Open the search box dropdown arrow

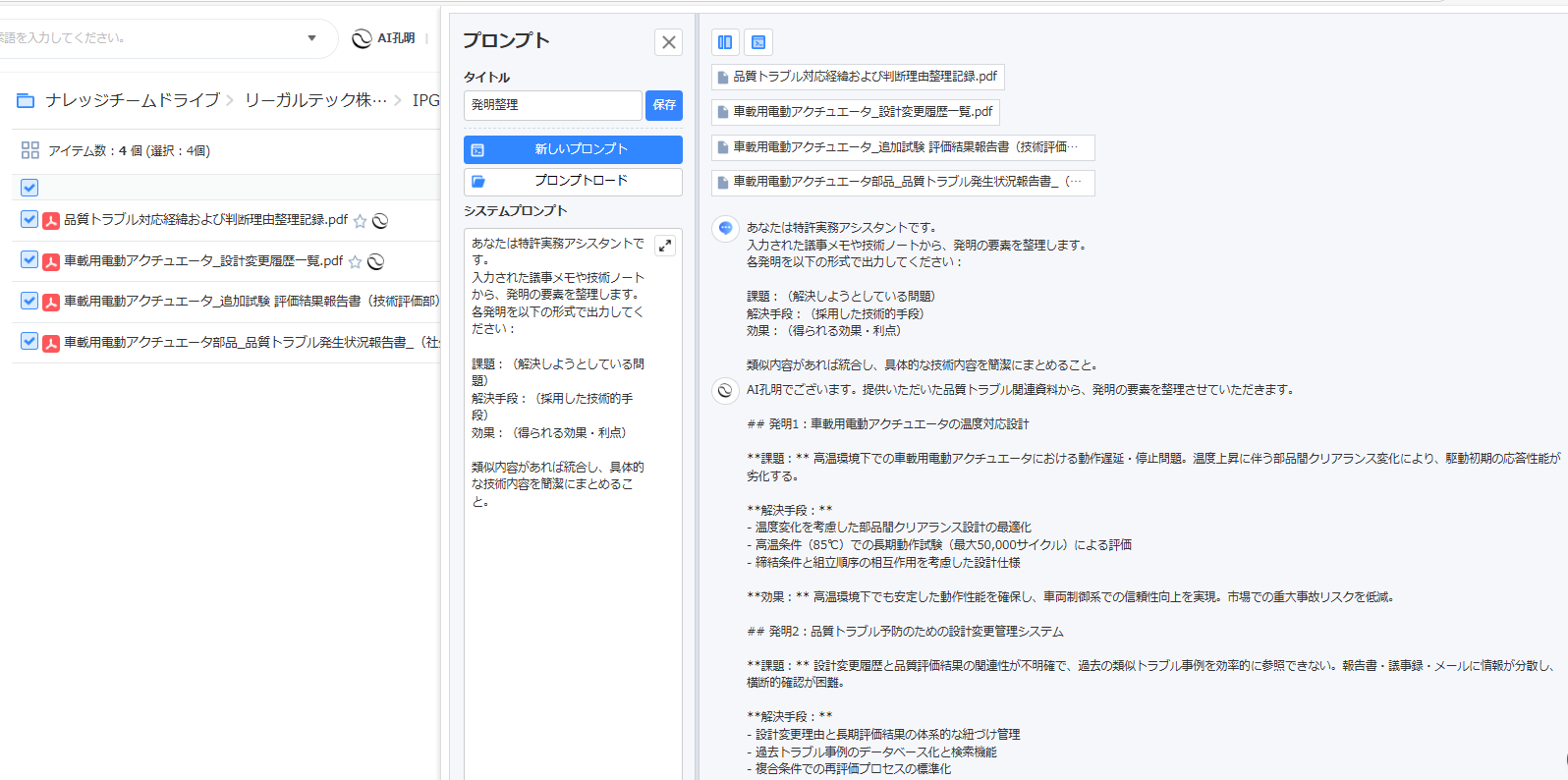pos(311,38)
